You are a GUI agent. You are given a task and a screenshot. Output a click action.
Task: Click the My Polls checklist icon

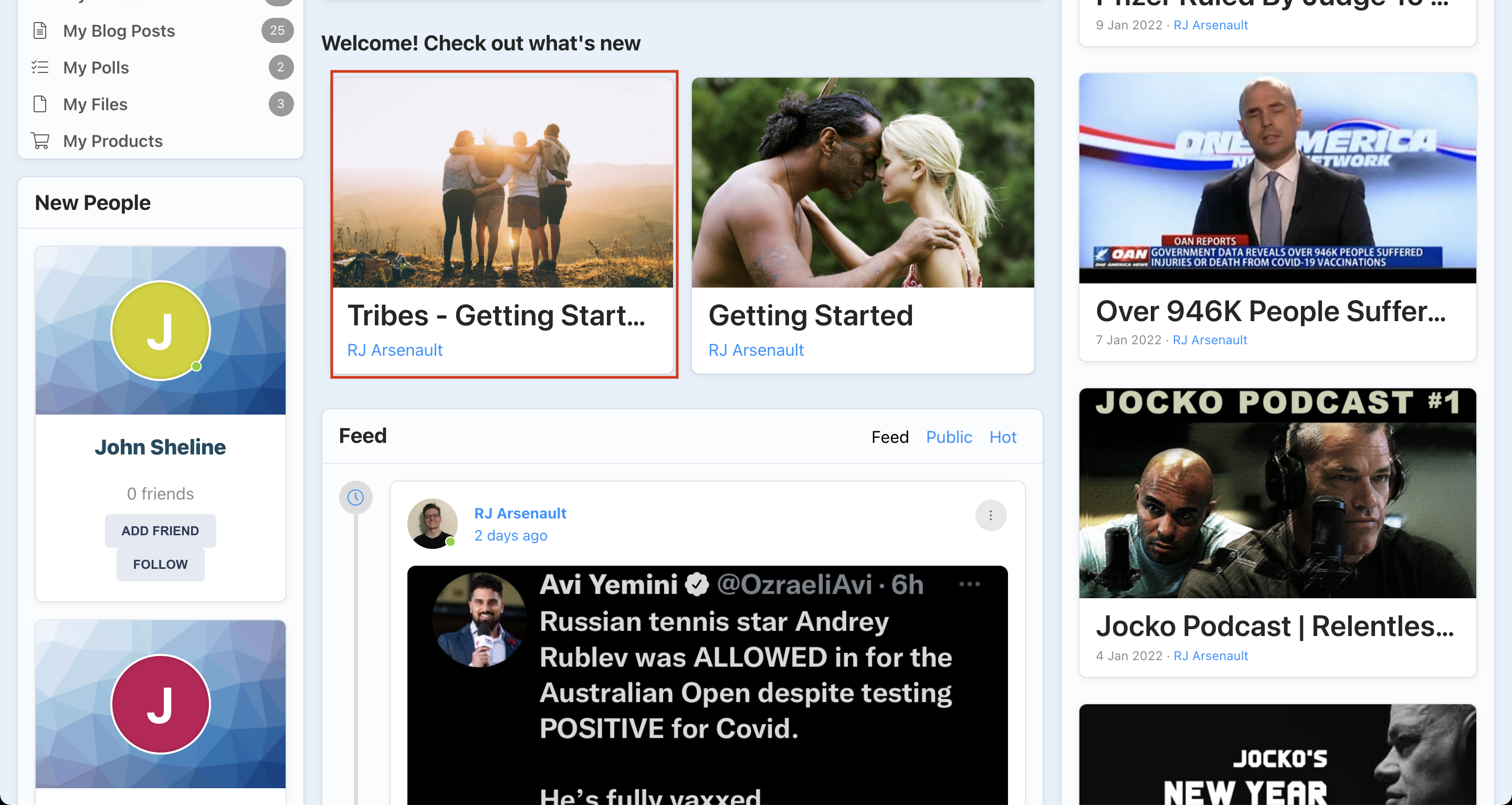tap(40, 68)
